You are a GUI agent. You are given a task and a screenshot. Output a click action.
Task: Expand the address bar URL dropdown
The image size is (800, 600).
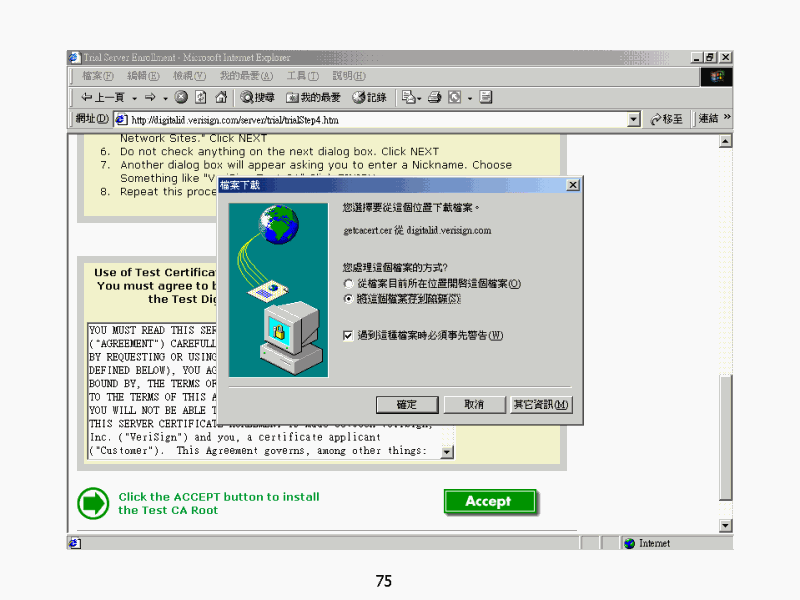point(633,119)
